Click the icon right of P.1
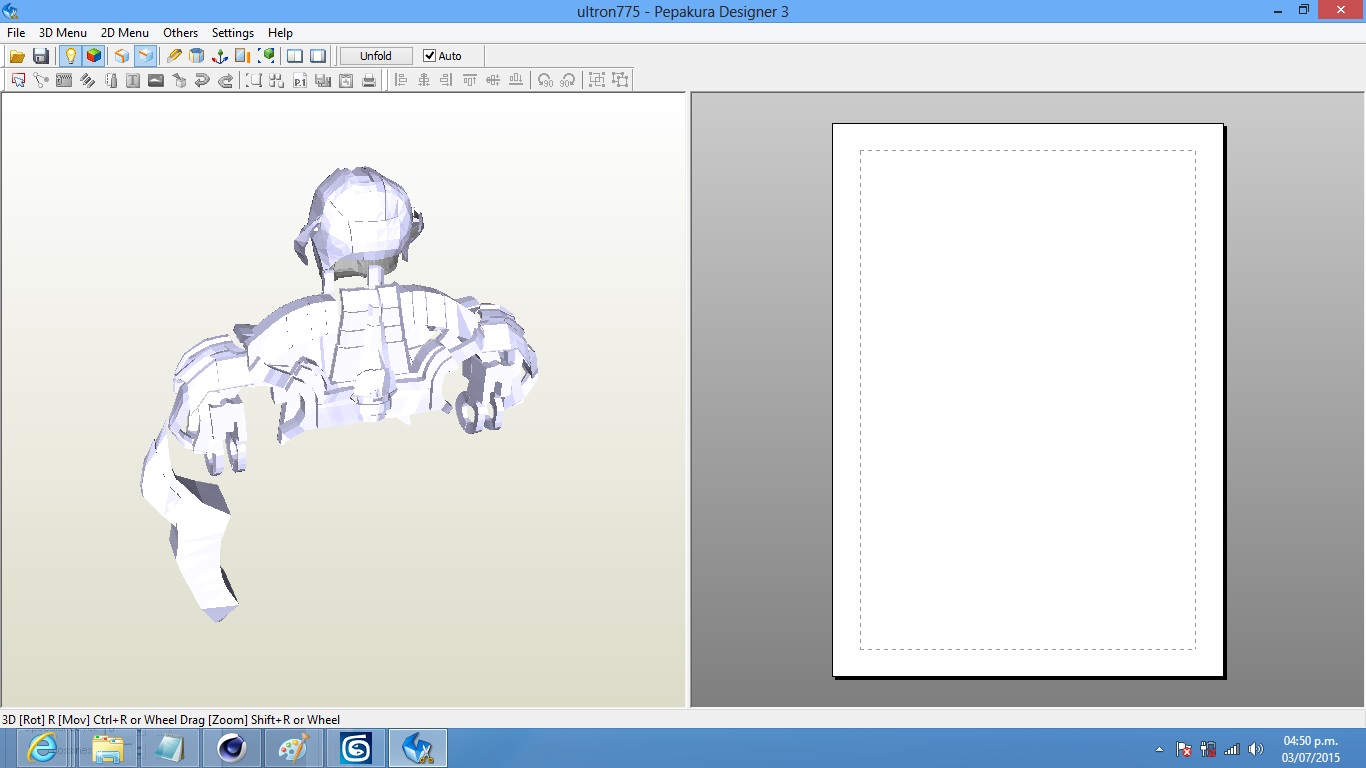Viewport: 1366px width, 768px height. coord(323,80)
